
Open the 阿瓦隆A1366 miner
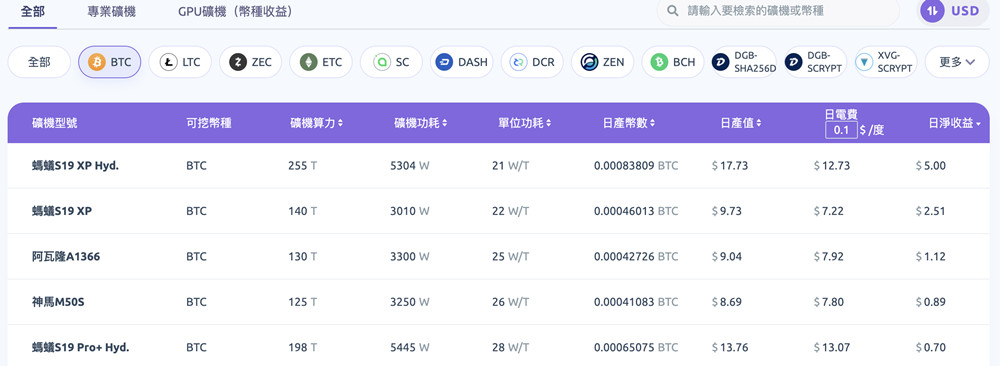tap(66, 256)
